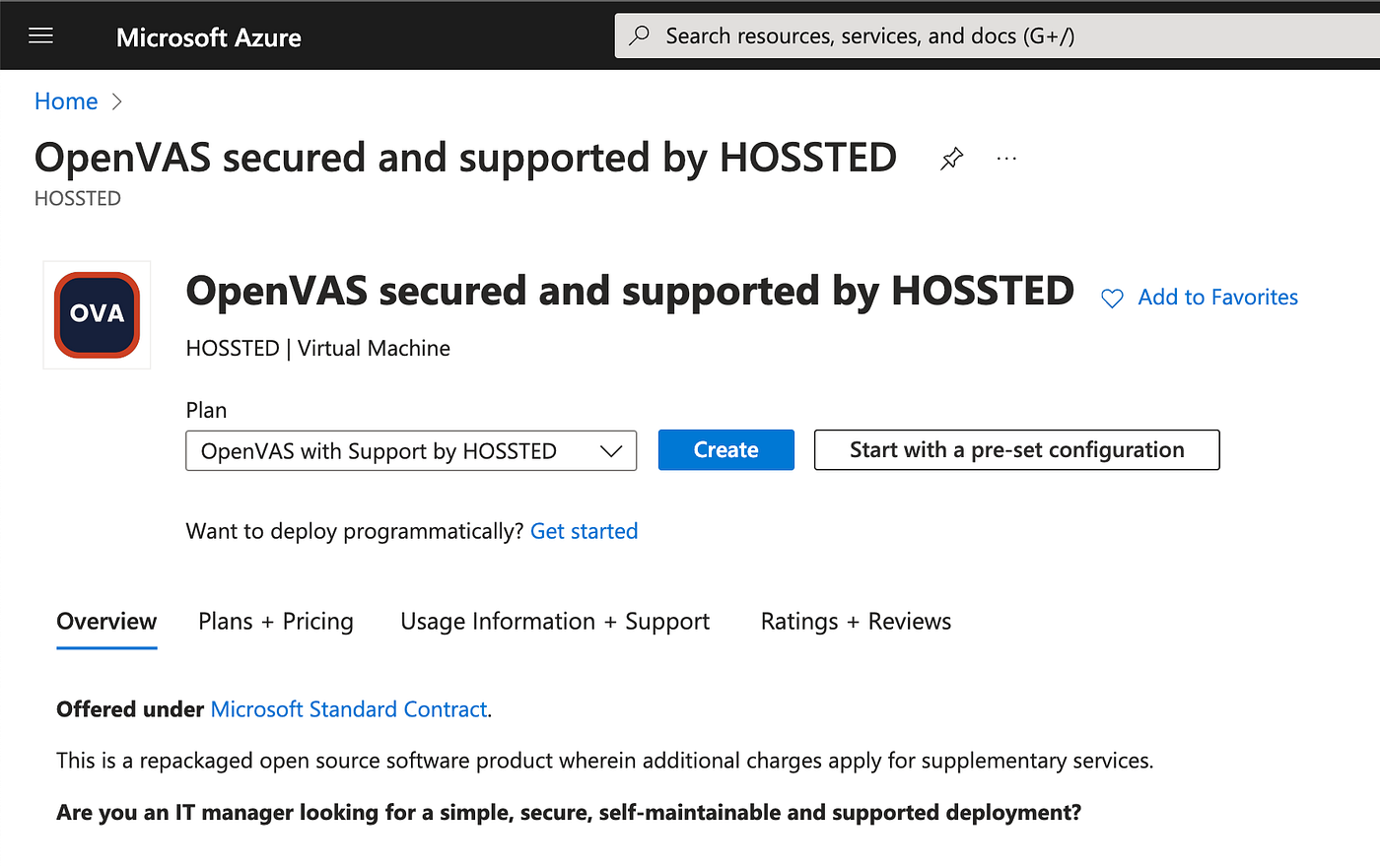
Task: Click the search magnifier in the top bar
Action: (x=640, y=34)
